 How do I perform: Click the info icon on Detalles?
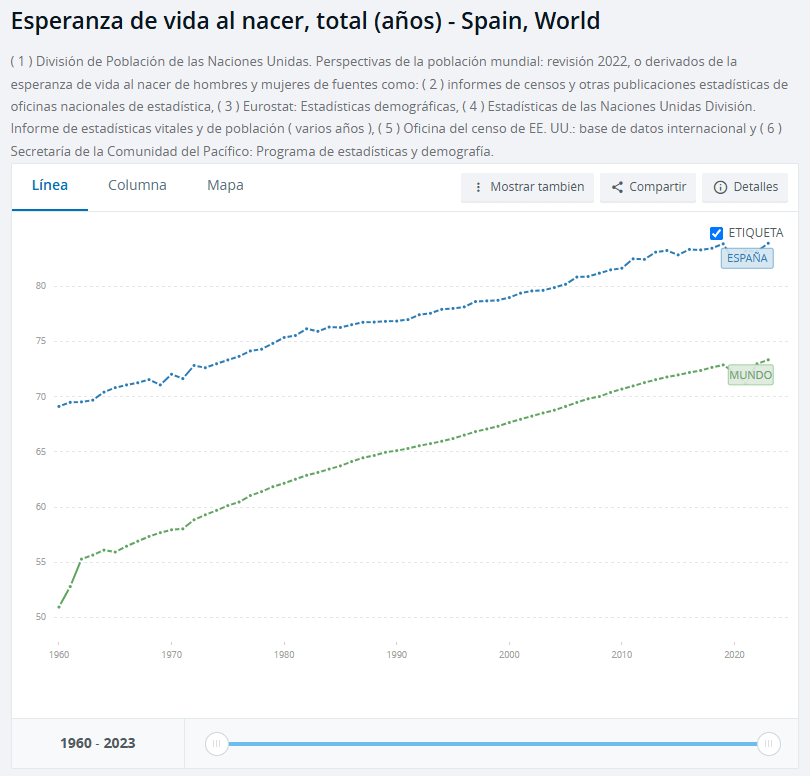click(719, 187)
